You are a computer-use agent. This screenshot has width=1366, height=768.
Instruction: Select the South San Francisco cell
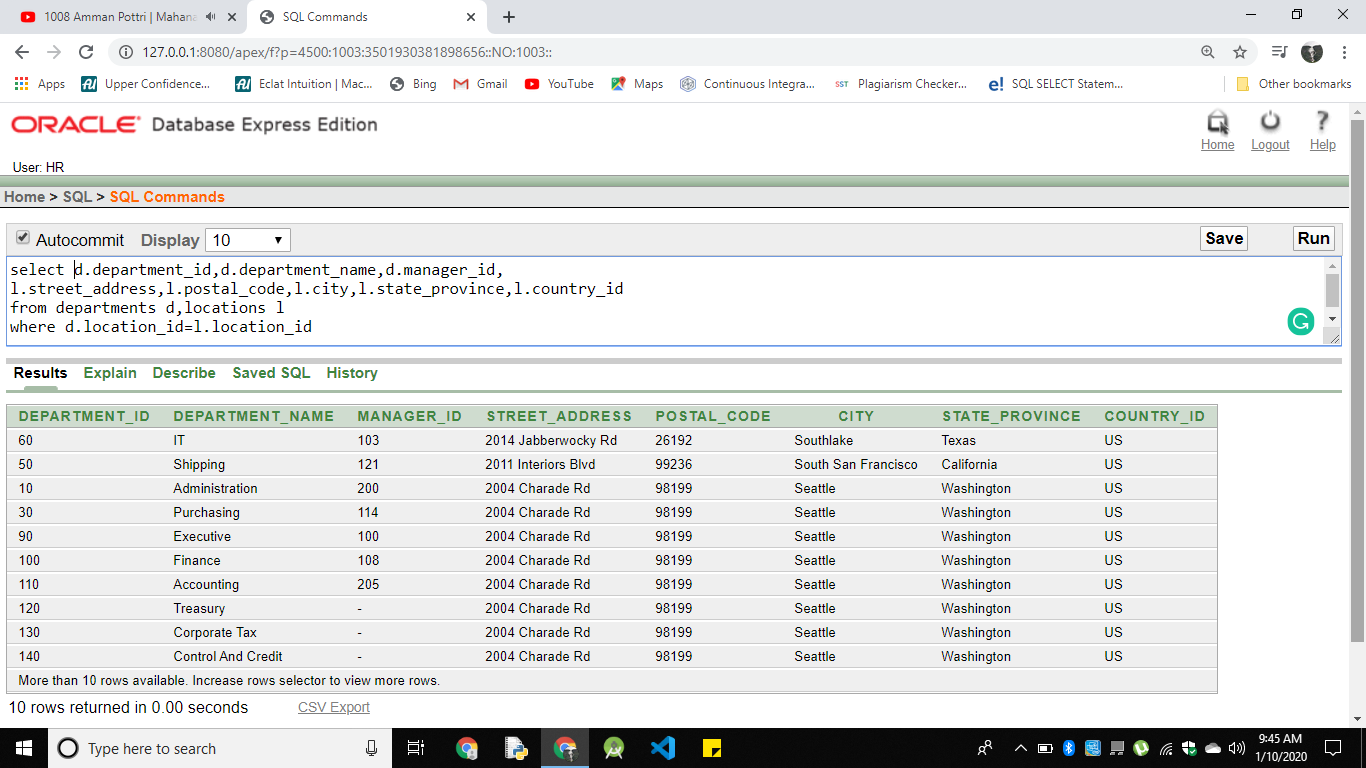(856, 464)
